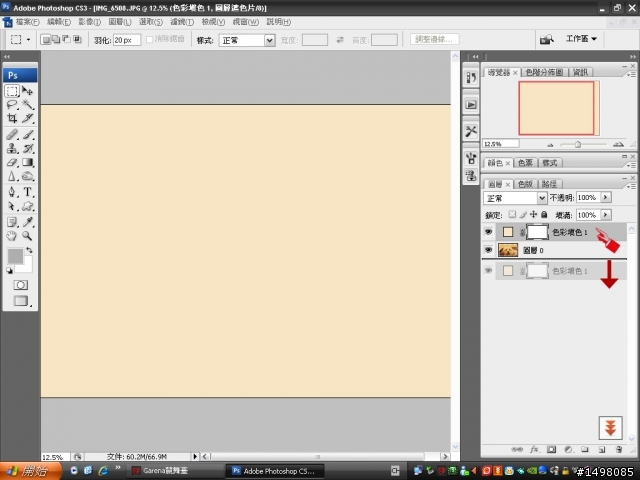Select the Eyedropper tool
The image size is (640, 480).
28,222
